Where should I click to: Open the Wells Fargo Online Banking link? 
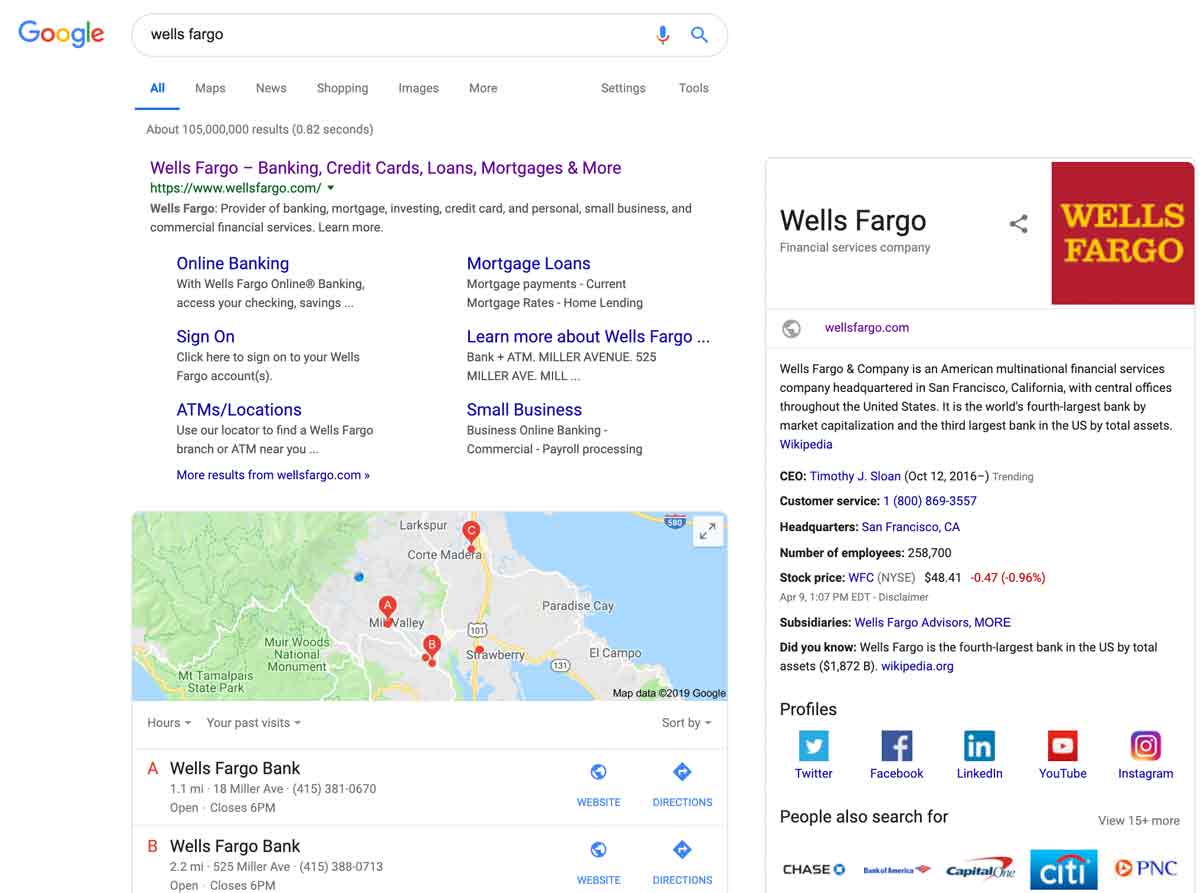[x=232, y=263]
